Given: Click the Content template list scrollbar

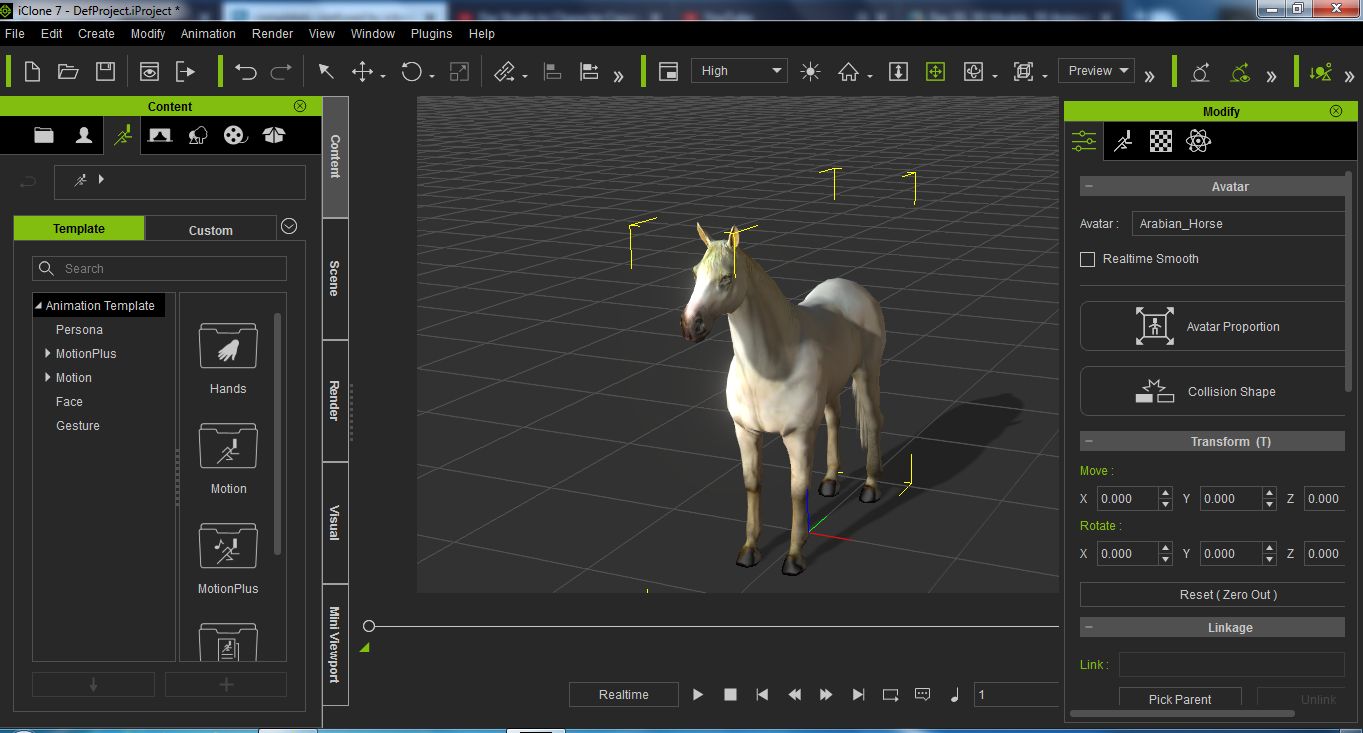Looking at the screenshot, I should [277, 433].
